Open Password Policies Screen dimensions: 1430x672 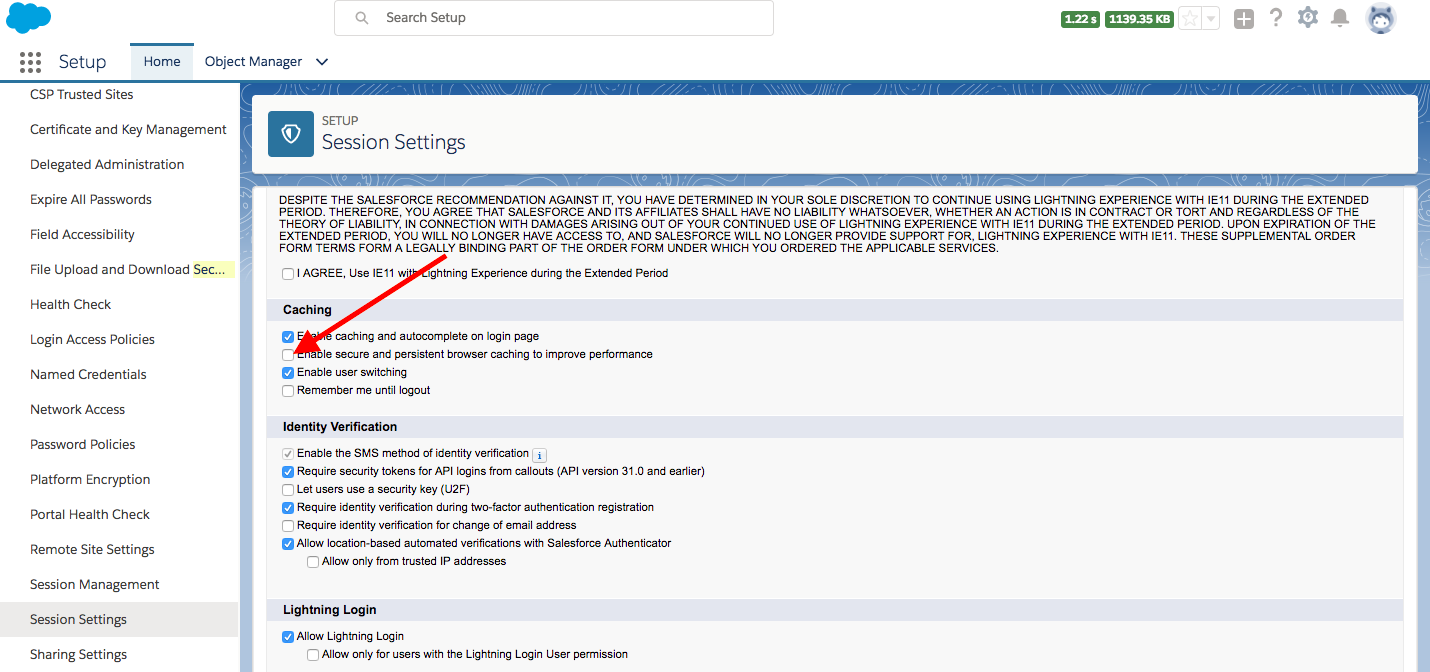pos(83,445)
